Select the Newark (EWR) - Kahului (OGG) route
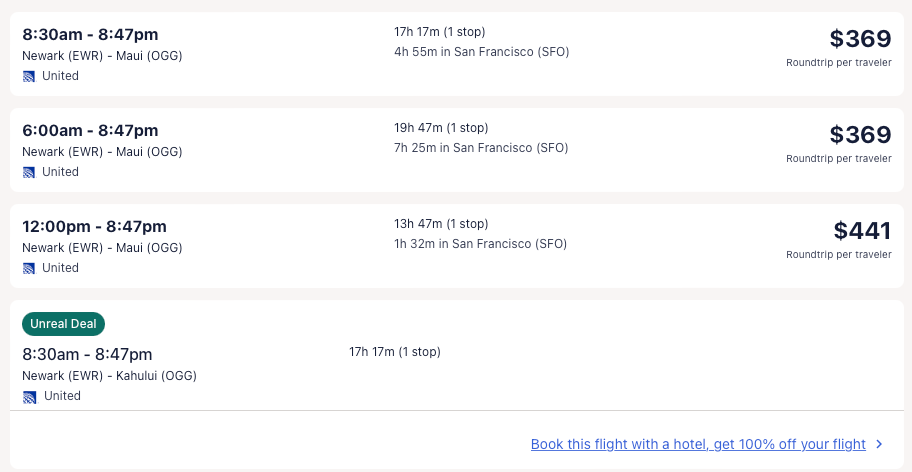 109,376
